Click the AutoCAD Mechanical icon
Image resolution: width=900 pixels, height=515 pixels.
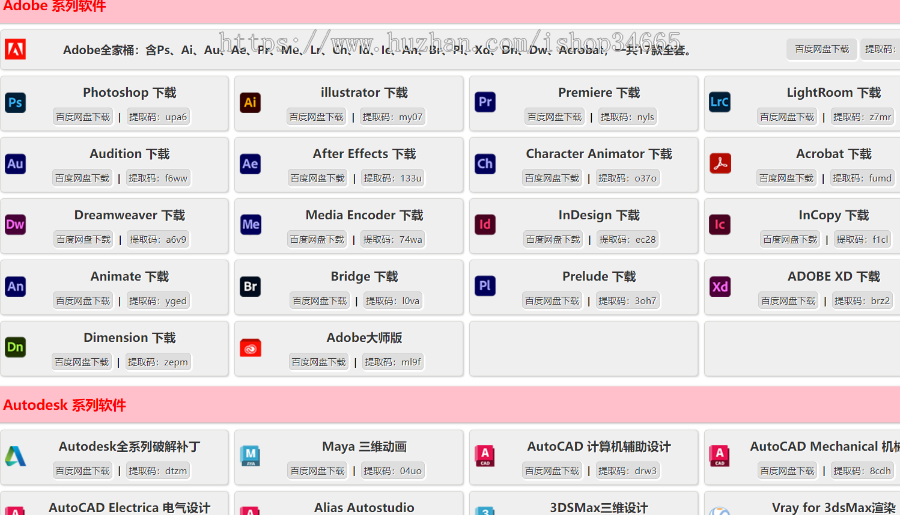(x=720, y=456)
